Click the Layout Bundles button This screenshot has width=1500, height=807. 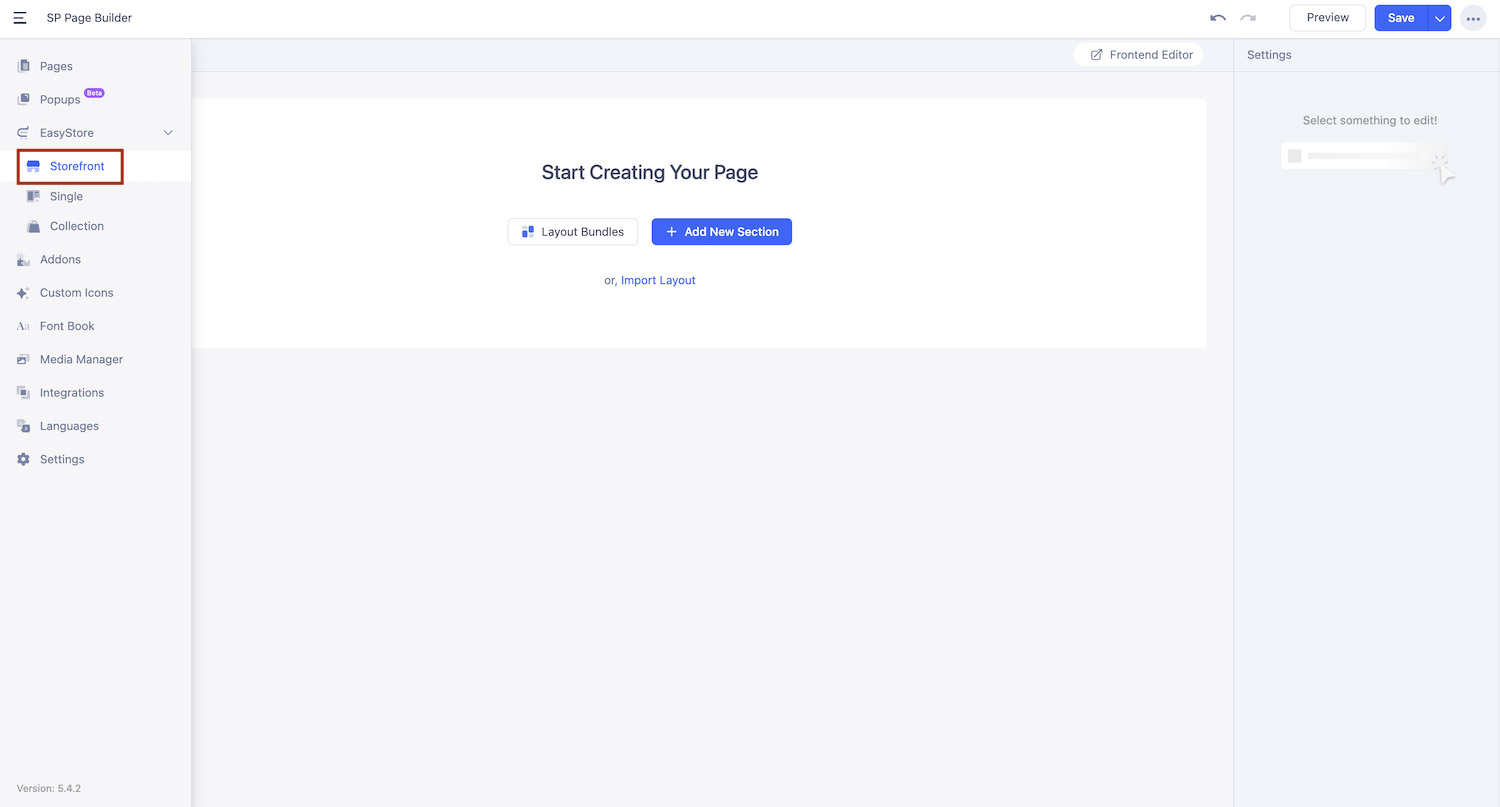click(573, 232)
